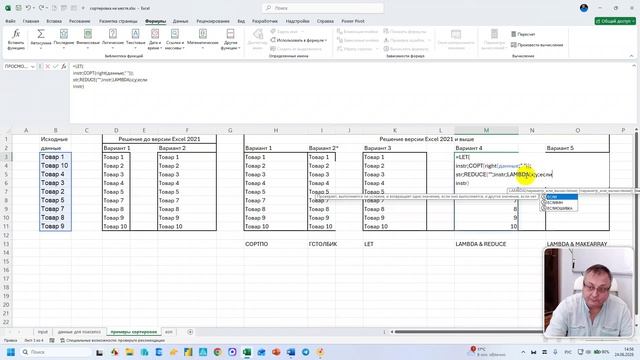This screenshot has height=360, width=640.
Task: Open the Name Manager
Action: (x=258, y=40)
